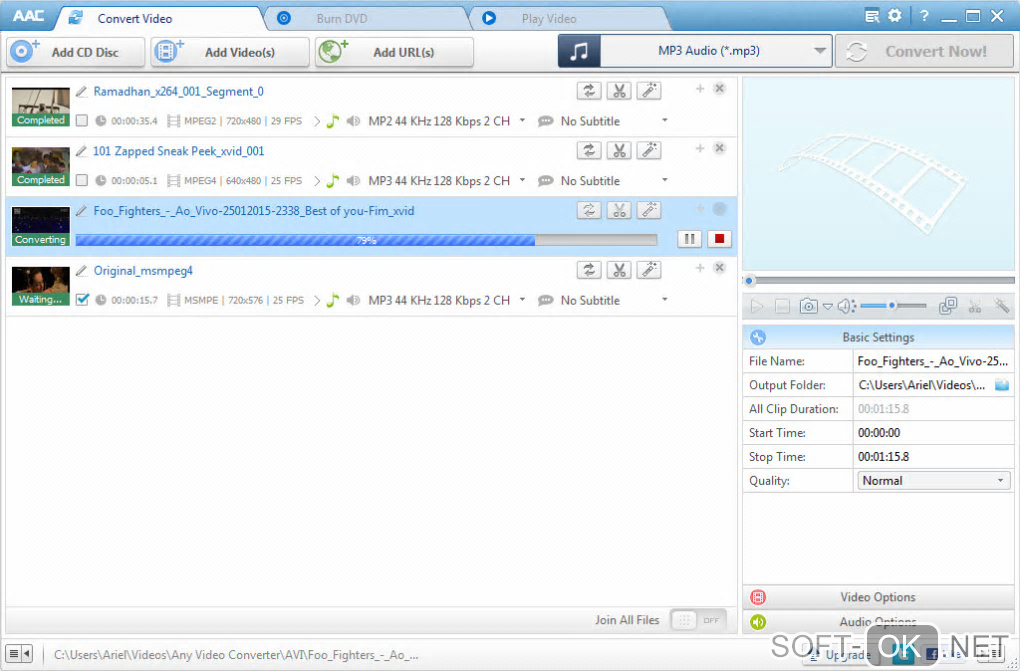Expand subtitle dropdown on 101 Zapped row

click(664, 180)
